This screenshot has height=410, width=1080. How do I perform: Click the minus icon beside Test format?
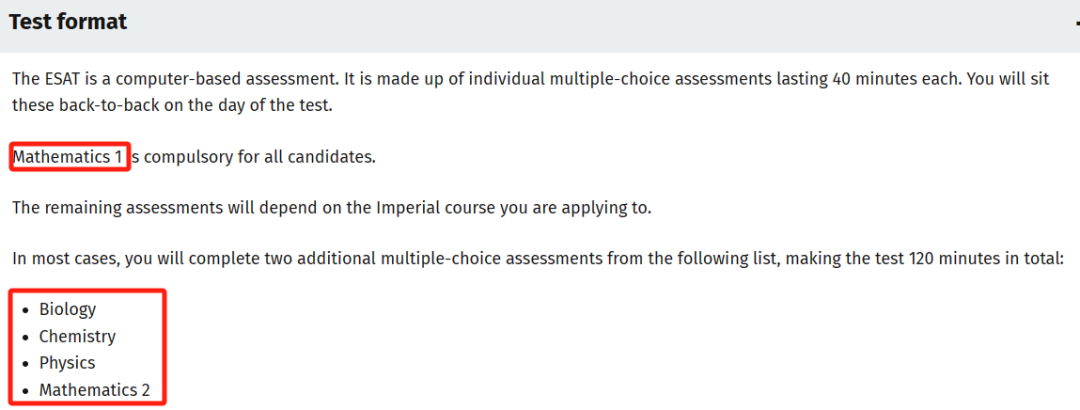[1077, 24]
